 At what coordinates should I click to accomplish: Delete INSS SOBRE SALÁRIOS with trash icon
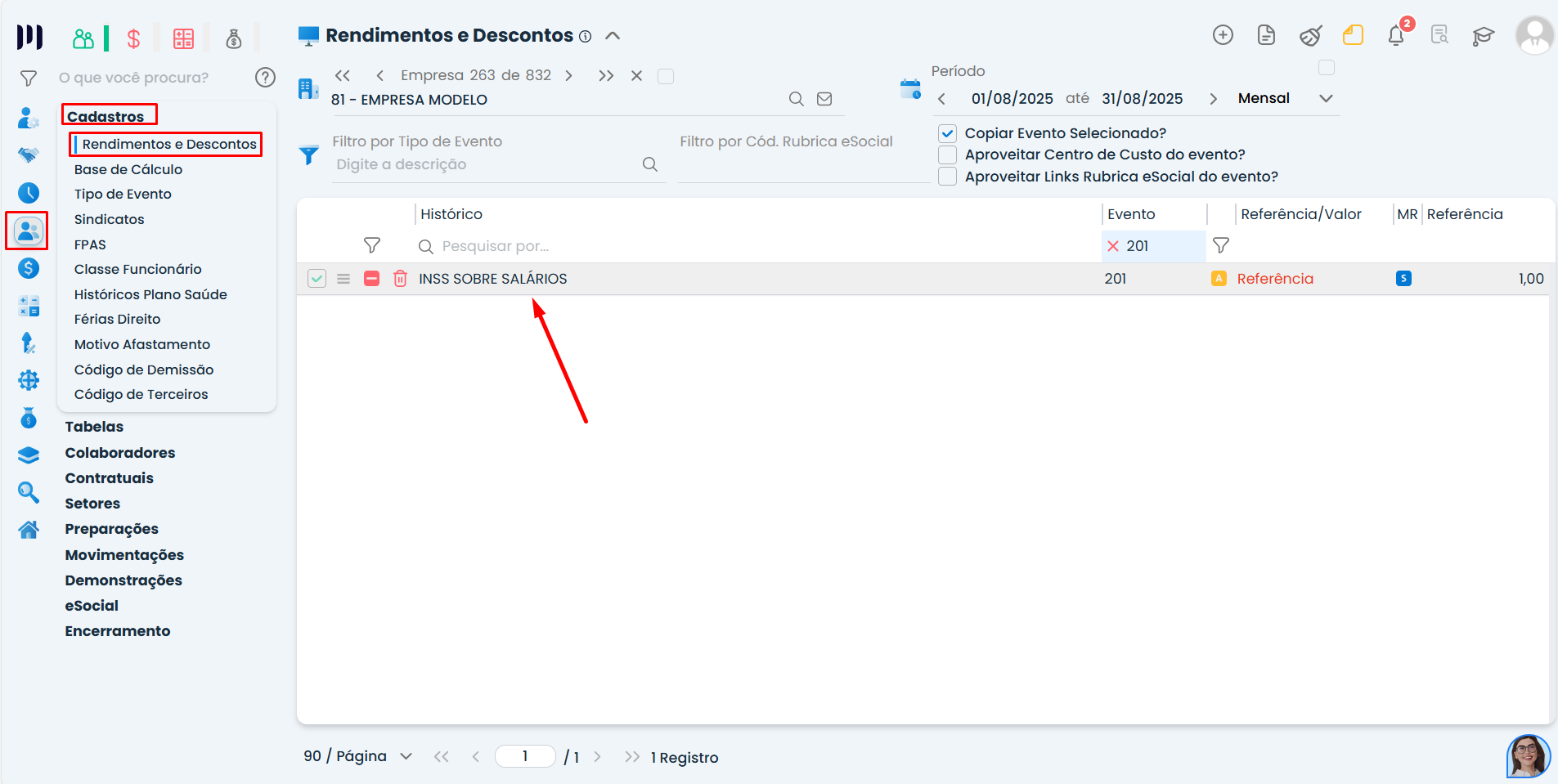400,279
